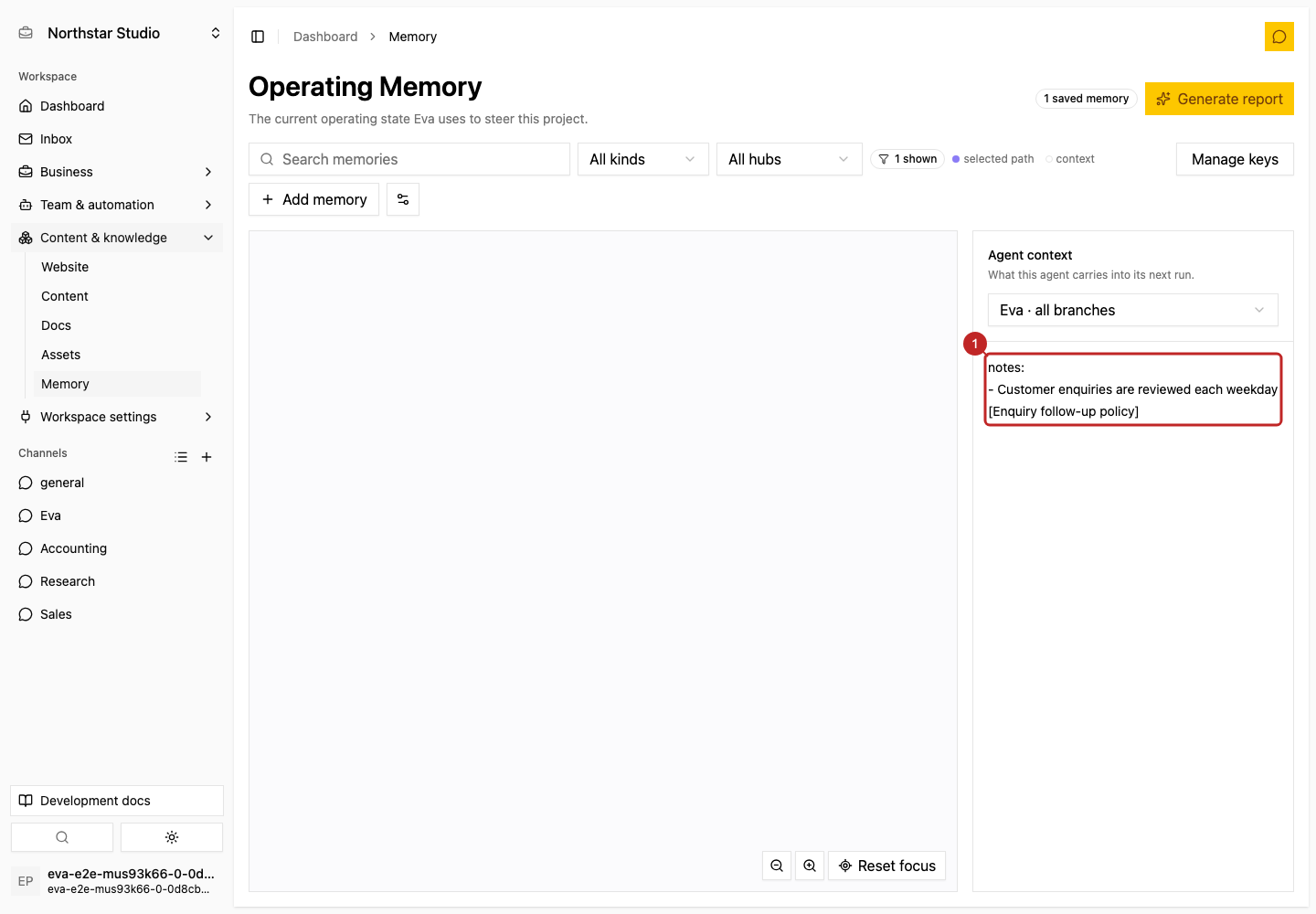Expand the Team & automation section
Image resolution: width=1316 pixels, height=914 pixels.
tap(117, 205)
